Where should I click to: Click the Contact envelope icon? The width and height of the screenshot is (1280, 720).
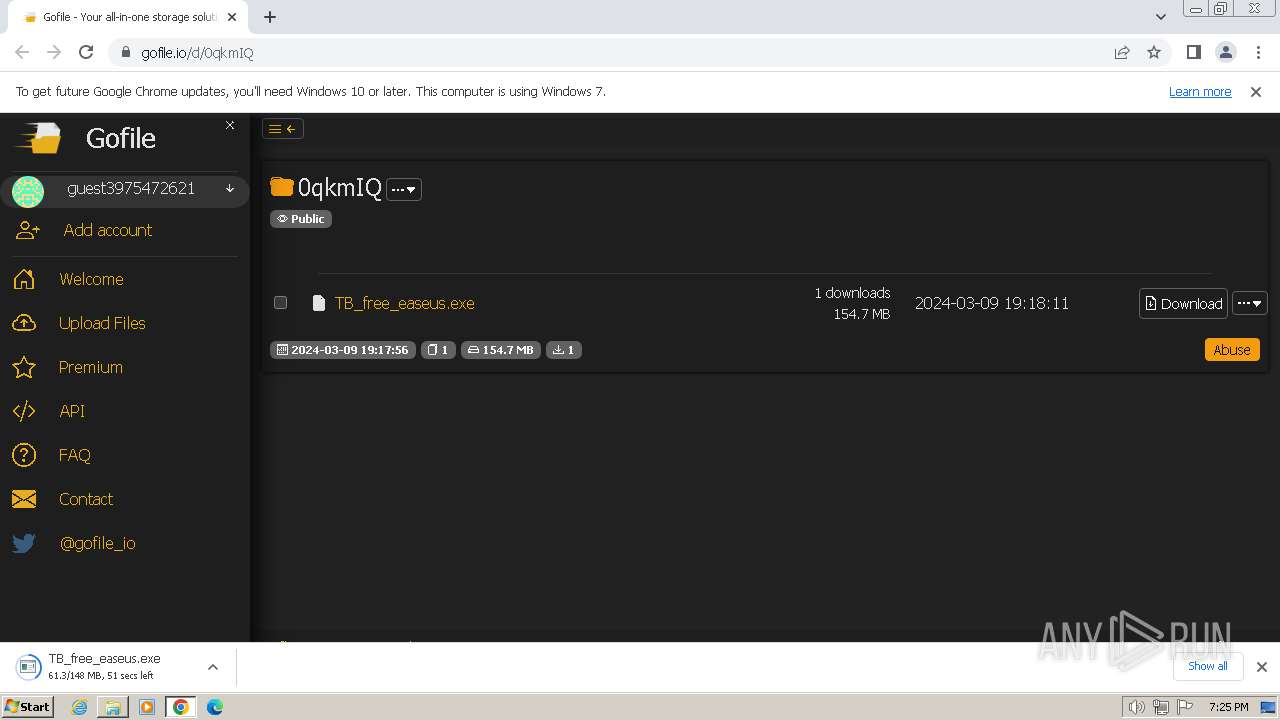click(24, 499)
